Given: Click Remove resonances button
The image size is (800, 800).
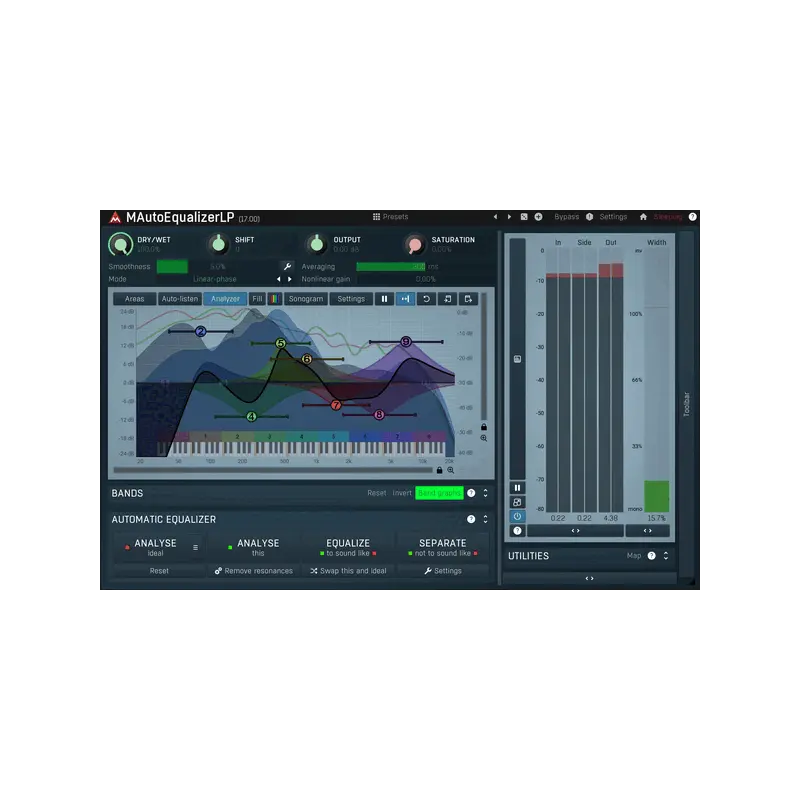Looking at the screenshot, I should pyautogui.click(x=254, y=571).
